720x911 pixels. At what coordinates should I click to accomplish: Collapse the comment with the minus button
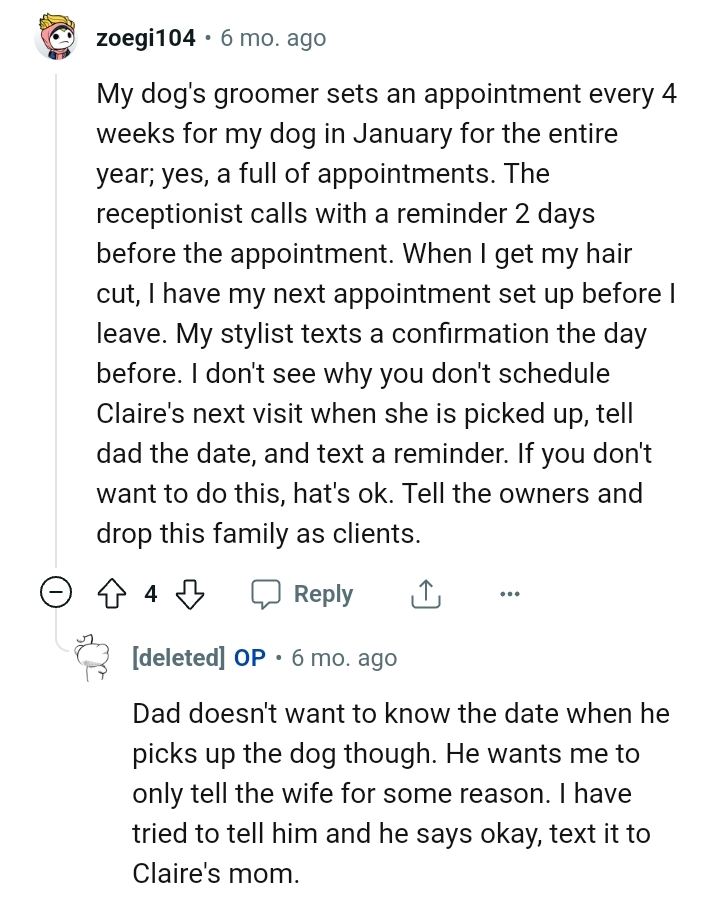(x=58, y=592)
